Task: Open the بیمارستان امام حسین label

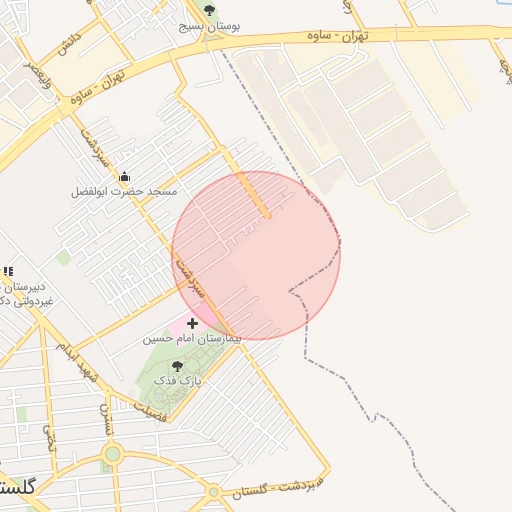Action: (x=192, y=339)
